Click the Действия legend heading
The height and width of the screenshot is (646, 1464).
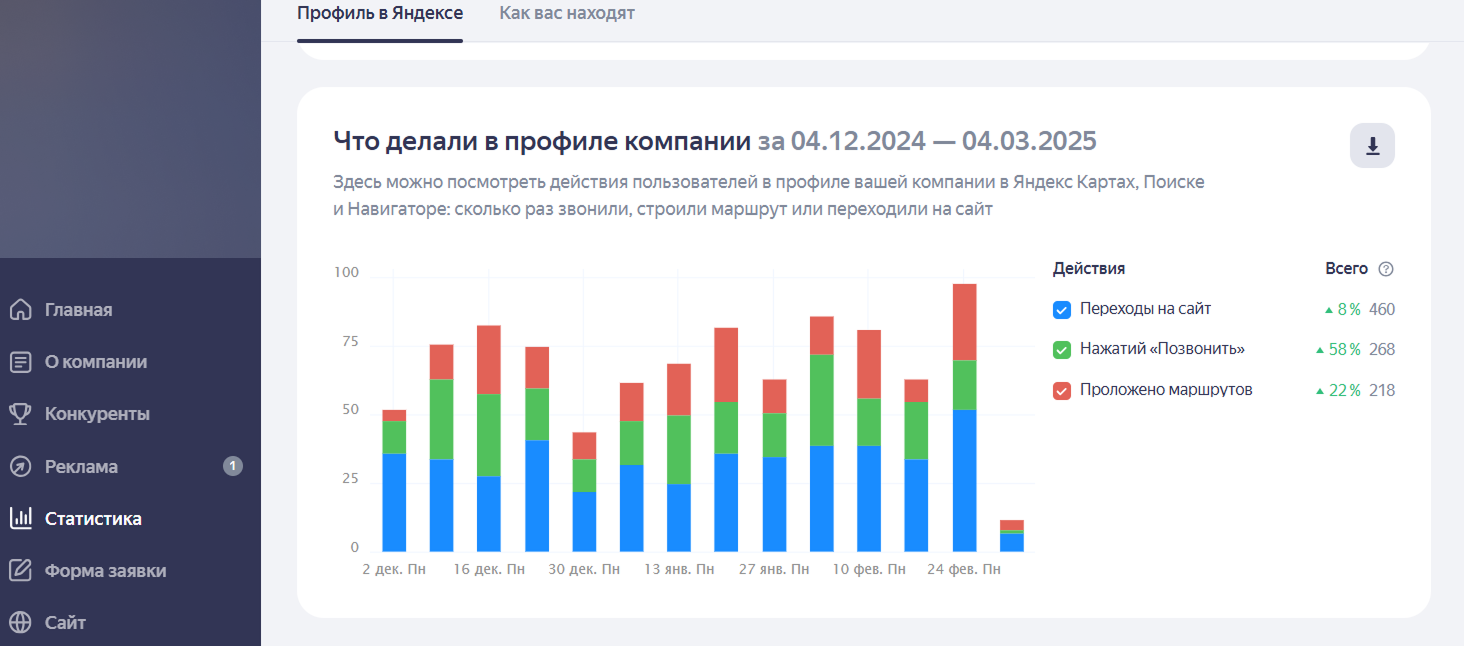(1089, 269)
